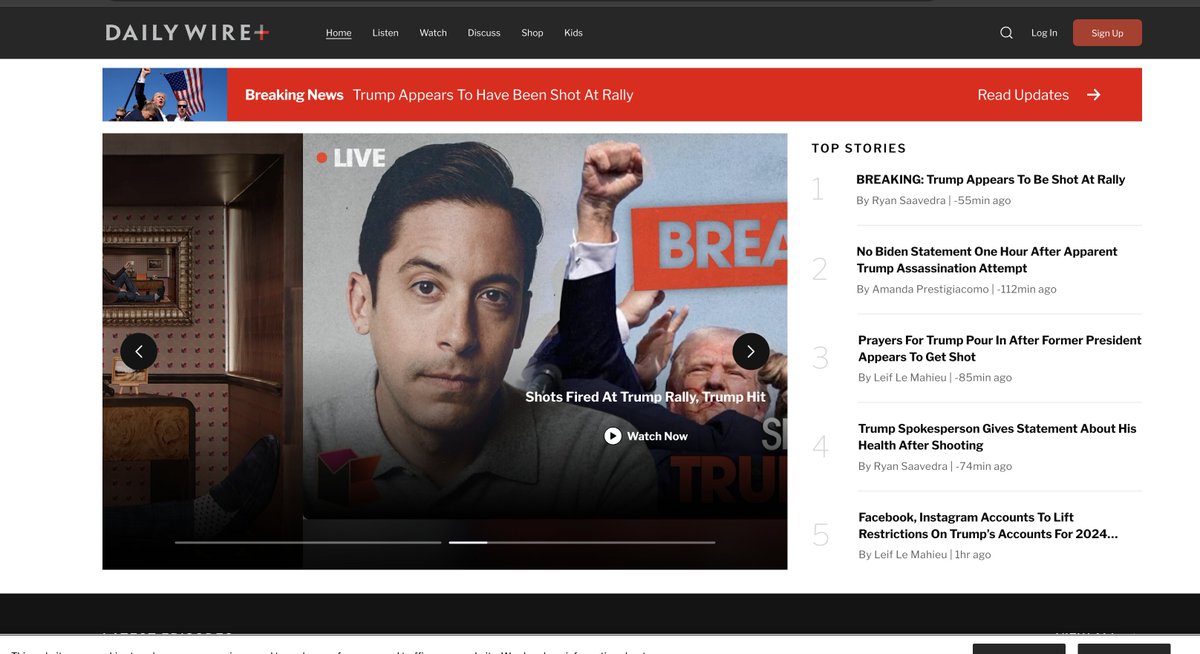Advance to next carousel slide arrow
Image resolution: width=1200 pixels, height=654 pixels.
[751, 351]
